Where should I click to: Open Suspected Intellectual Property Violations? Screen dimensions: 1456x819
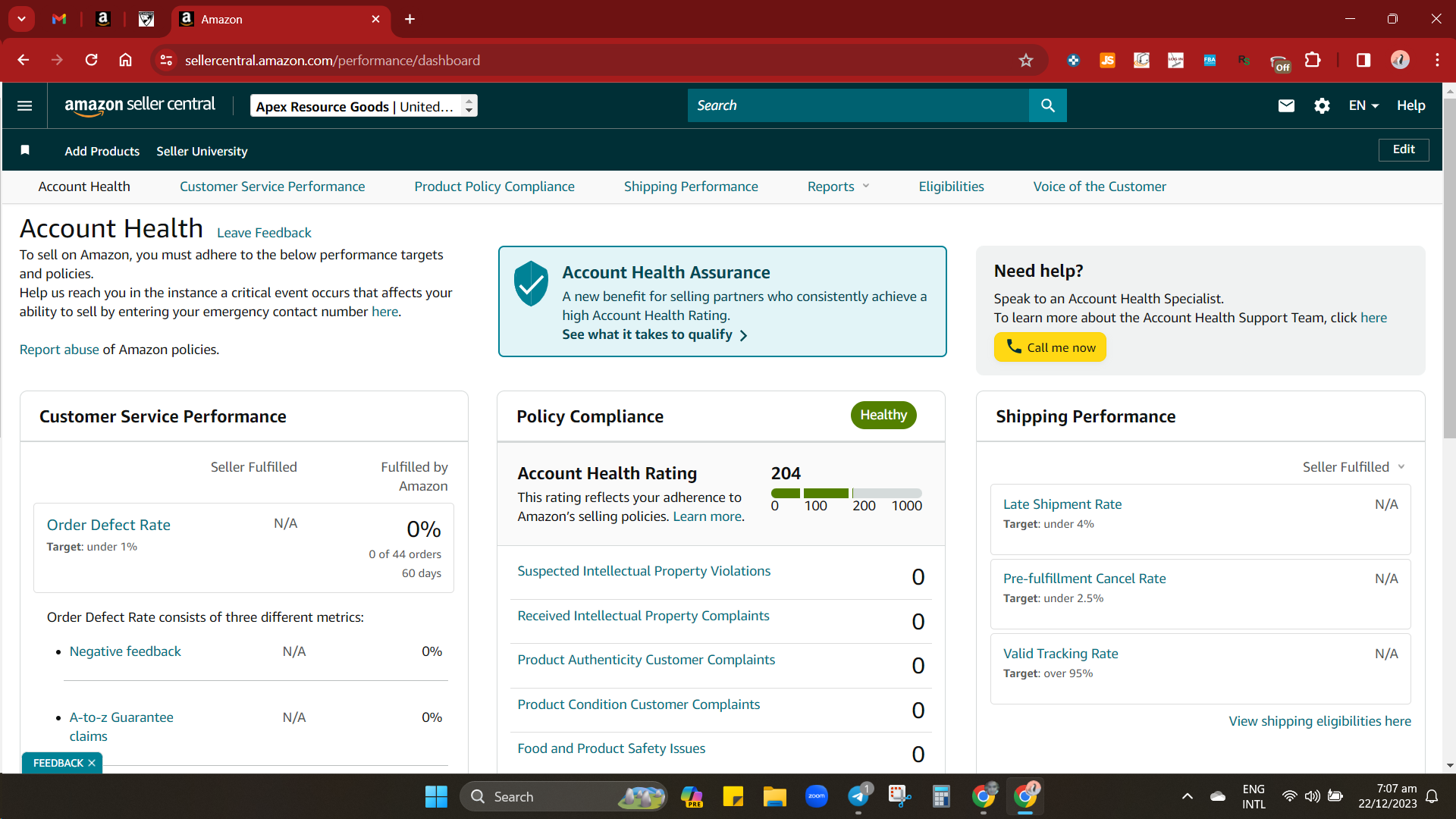pos(644,571)
